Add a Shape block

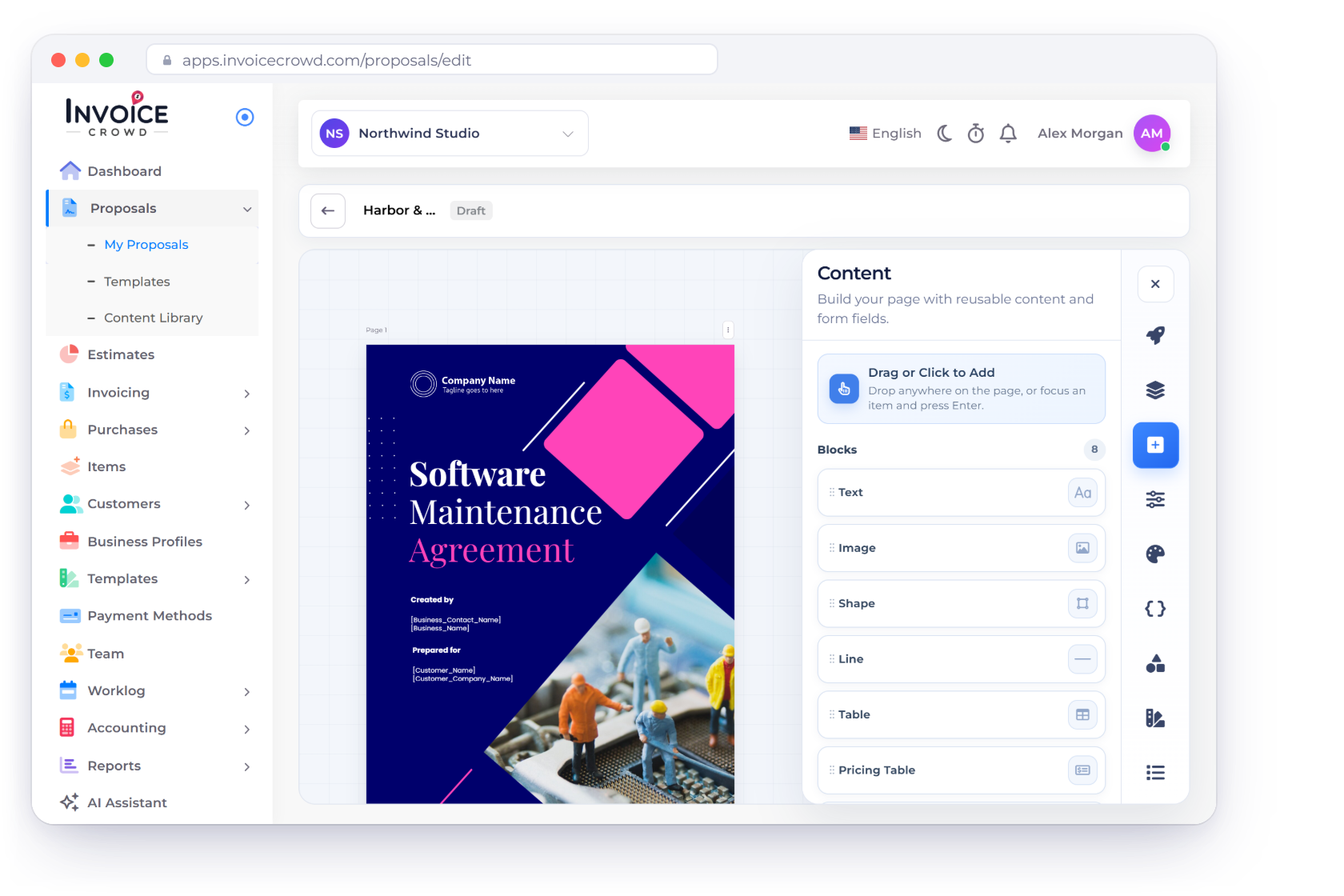(961, 603)
